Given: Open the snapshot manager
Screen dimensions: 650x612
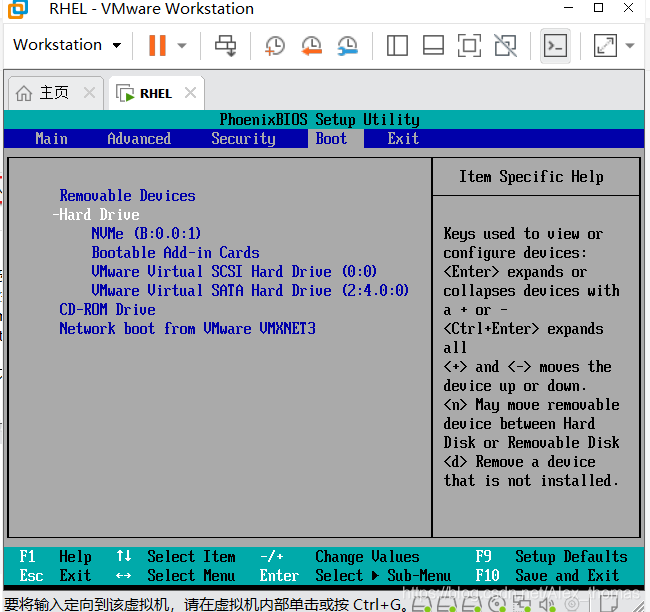Looking at the screenshot, I should click(347, 45).
